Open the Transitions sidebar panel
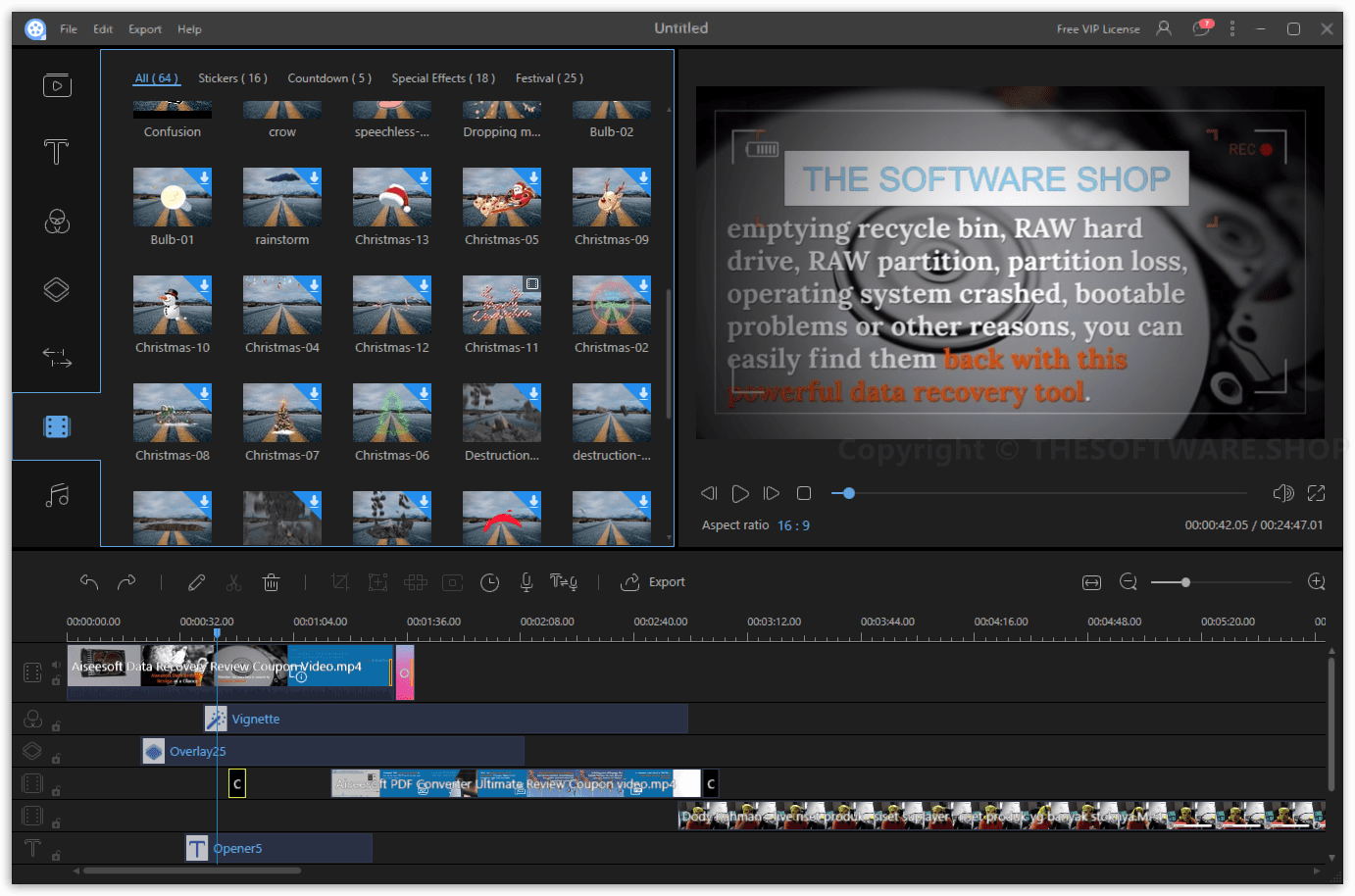1355x896 pixels. (x=57, y=358)
